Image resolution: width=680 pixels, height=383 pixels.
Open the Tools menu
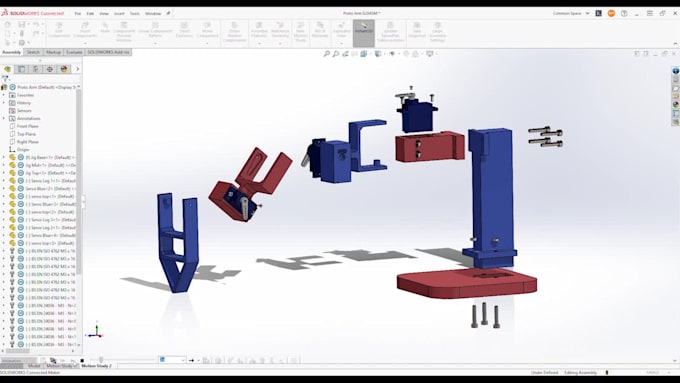[x=135, y=13]
